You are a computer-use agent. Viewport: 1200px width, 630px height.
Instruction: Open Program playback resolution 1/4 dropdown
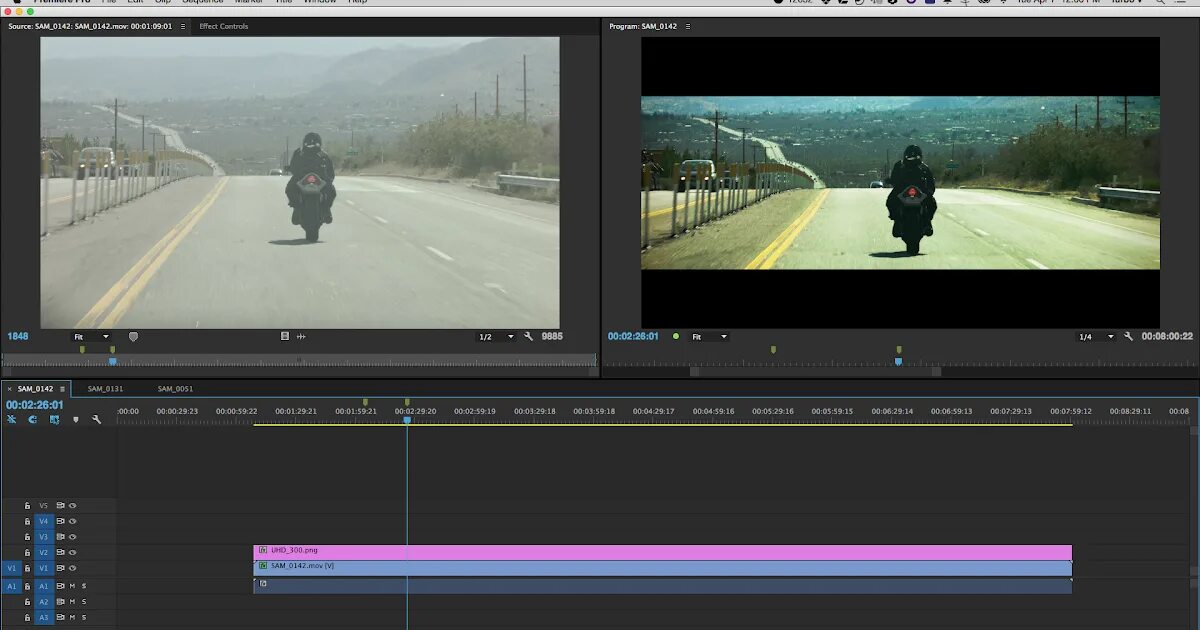[1095, 337]
